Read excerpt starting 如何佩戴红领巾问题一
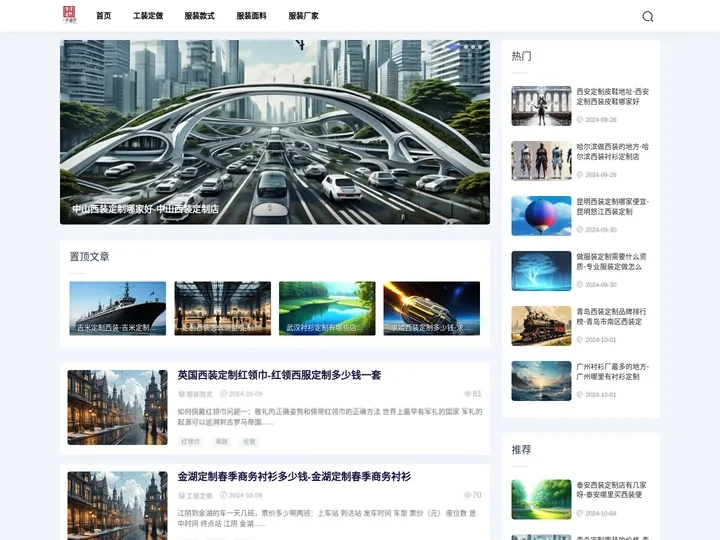 click(330, 416)
